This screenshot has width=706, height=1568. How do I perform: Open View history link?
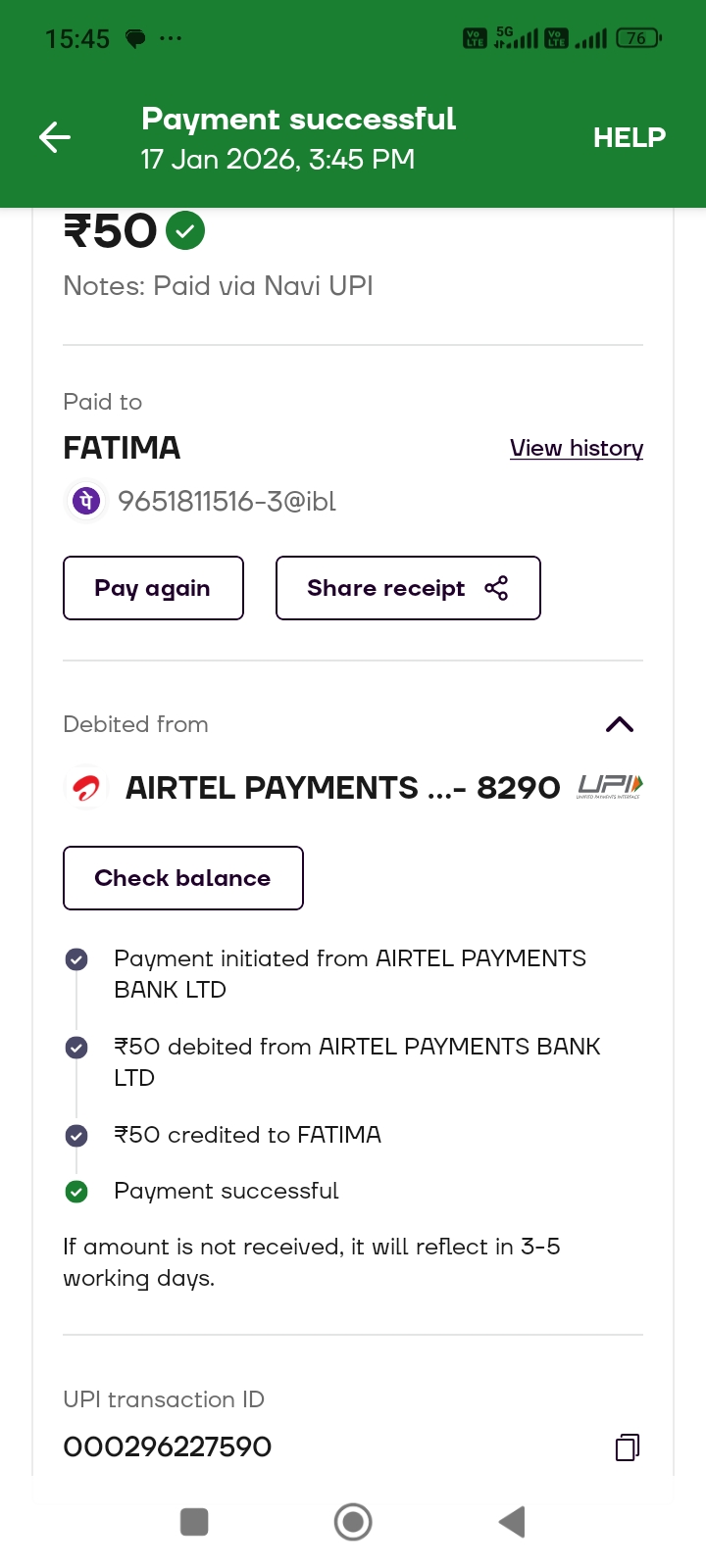(577, 448)
